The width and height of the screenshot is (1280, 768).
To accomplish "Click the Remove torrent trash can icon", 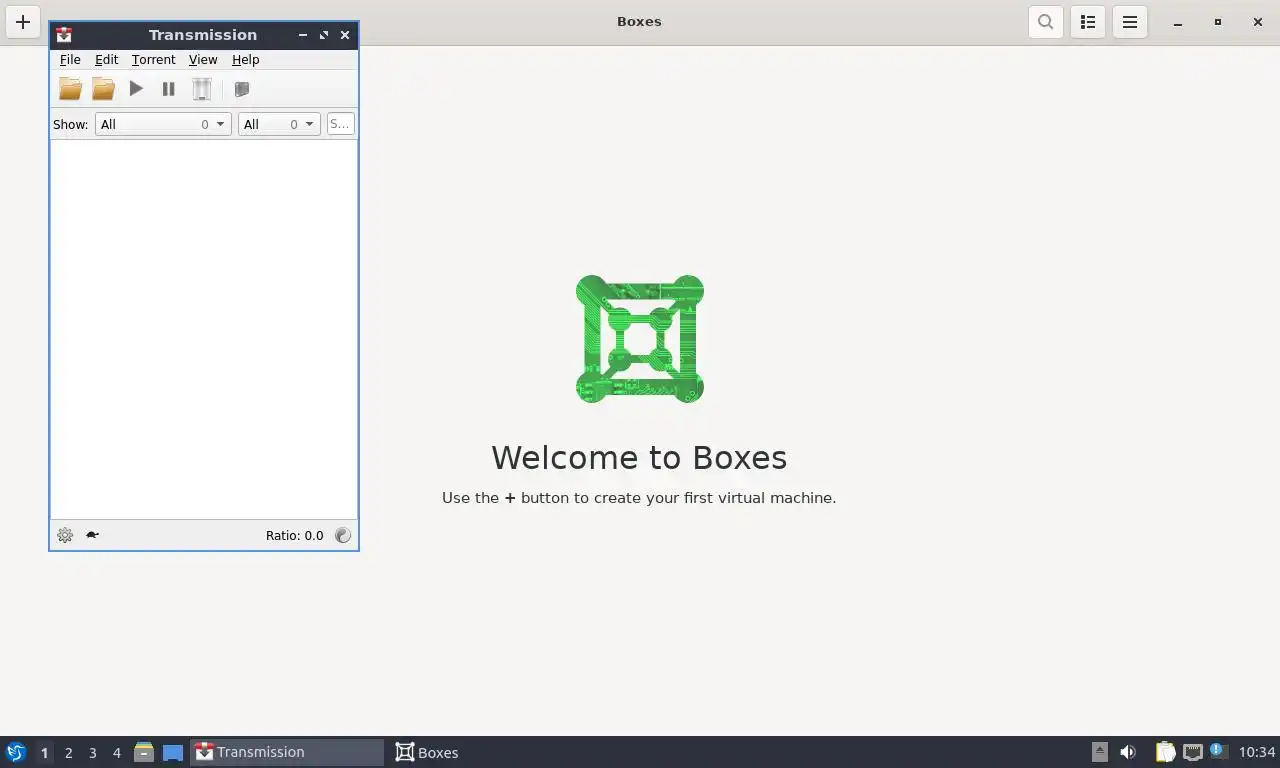I will pyautogui.click(x=202, y=89).
